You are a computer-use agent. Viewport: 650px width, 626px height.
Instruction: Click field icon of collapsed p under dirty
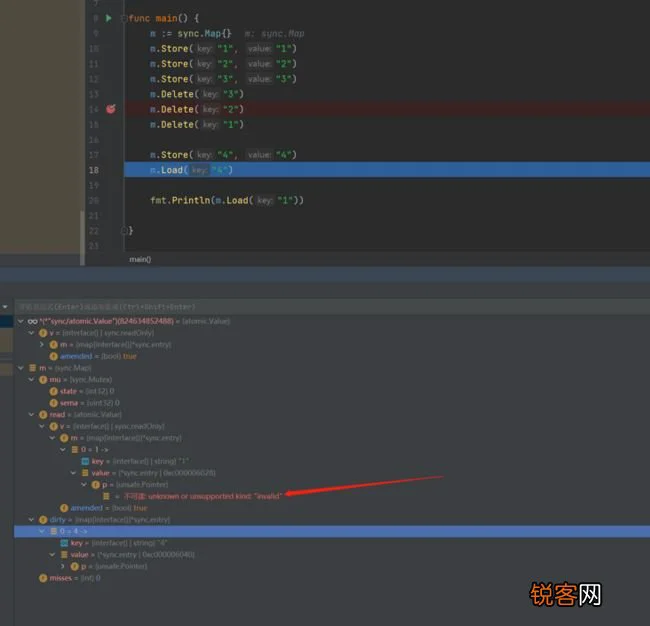click(x=75, y=566)
